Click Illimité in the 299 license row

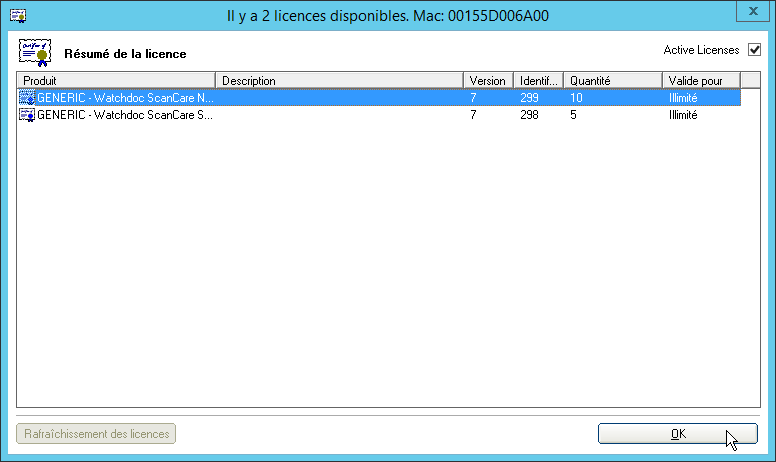click(x=683, y=97)
